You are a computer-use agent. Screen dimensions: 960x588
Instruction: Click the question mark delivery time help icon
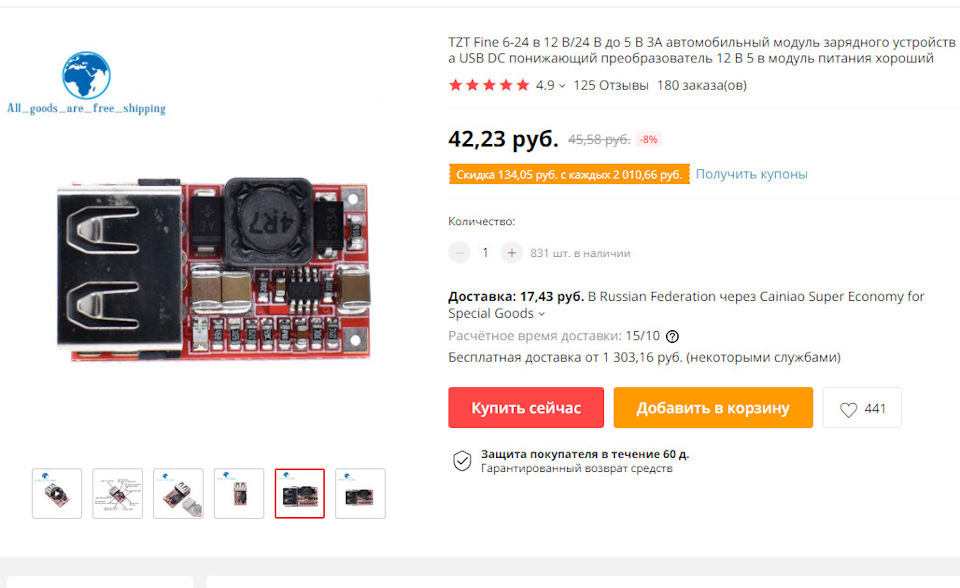coord(672,336)
